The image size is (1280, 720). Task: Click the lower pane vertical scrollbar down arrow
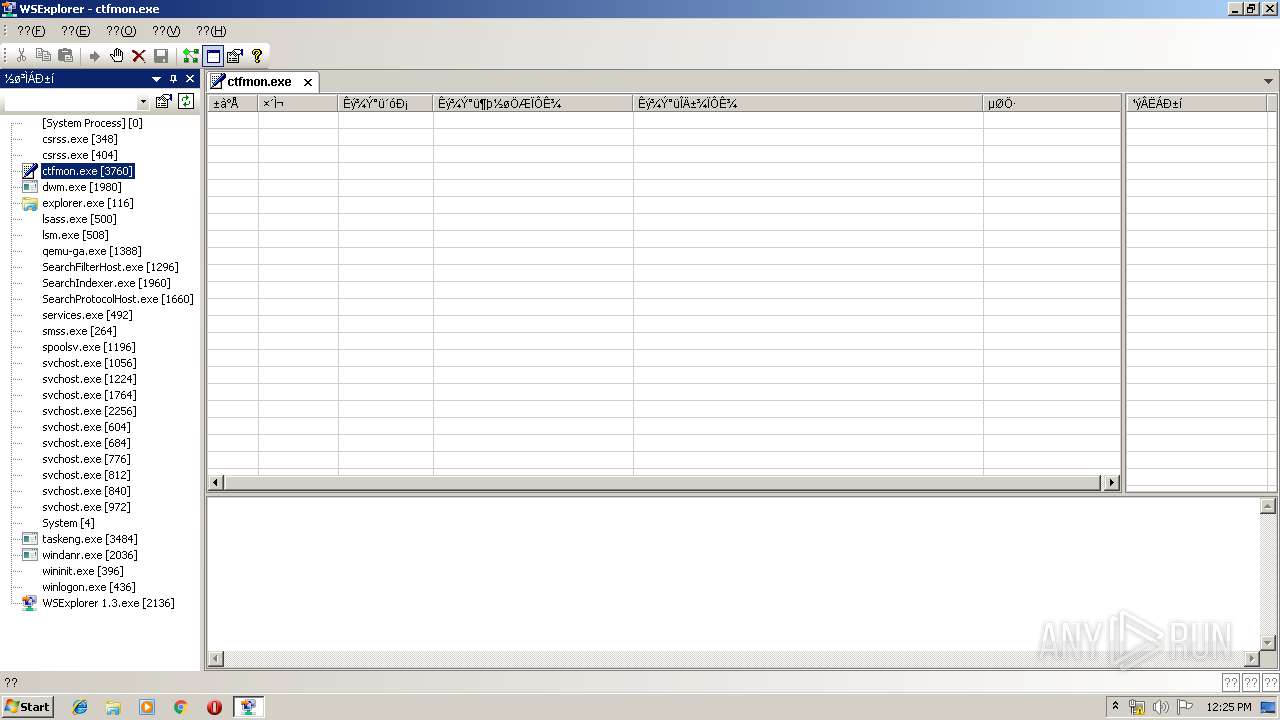pyautogui.click(x=1268, y=643)
